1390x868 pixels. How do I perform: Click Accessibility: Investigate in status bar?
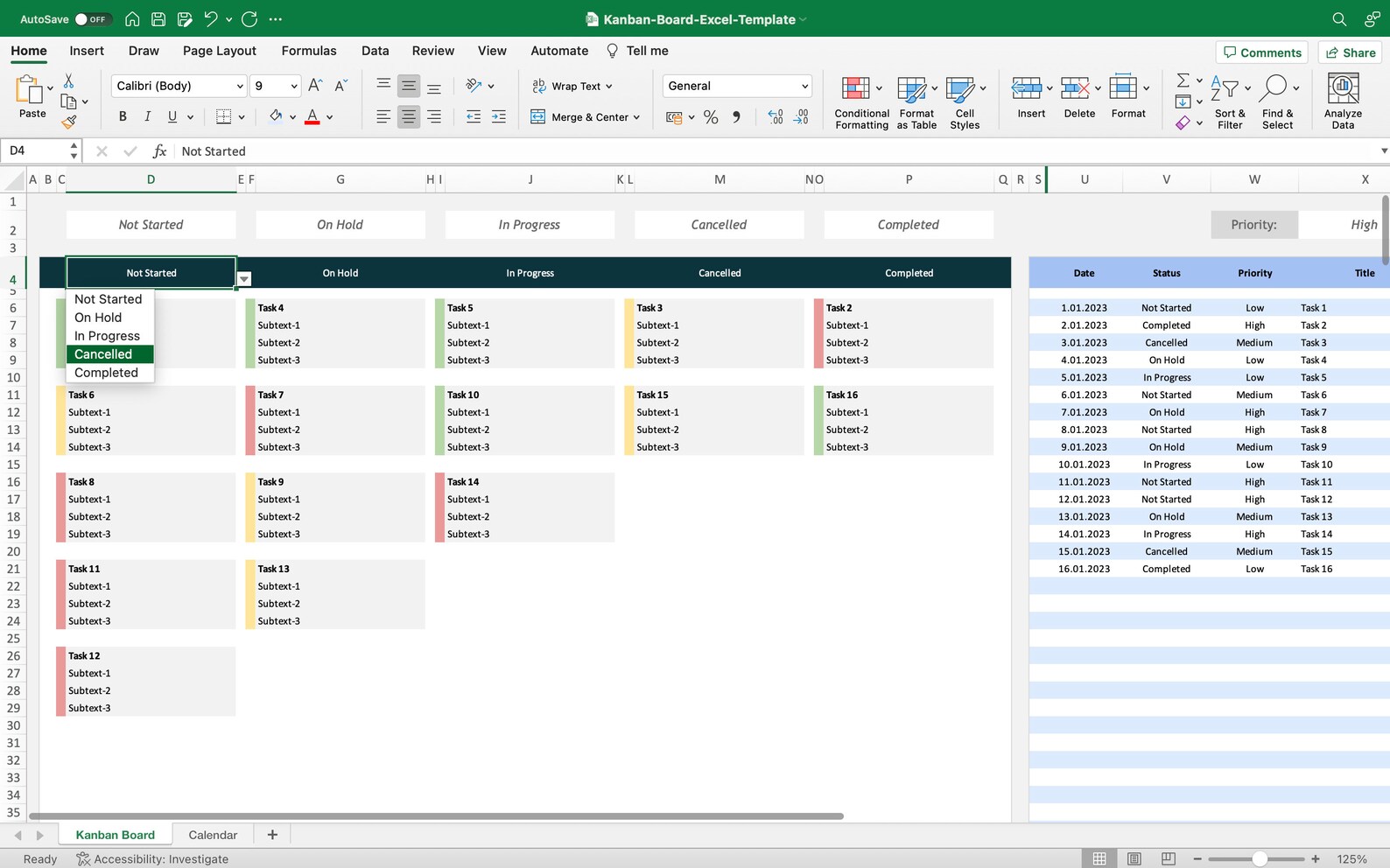(x=152, y=859)
